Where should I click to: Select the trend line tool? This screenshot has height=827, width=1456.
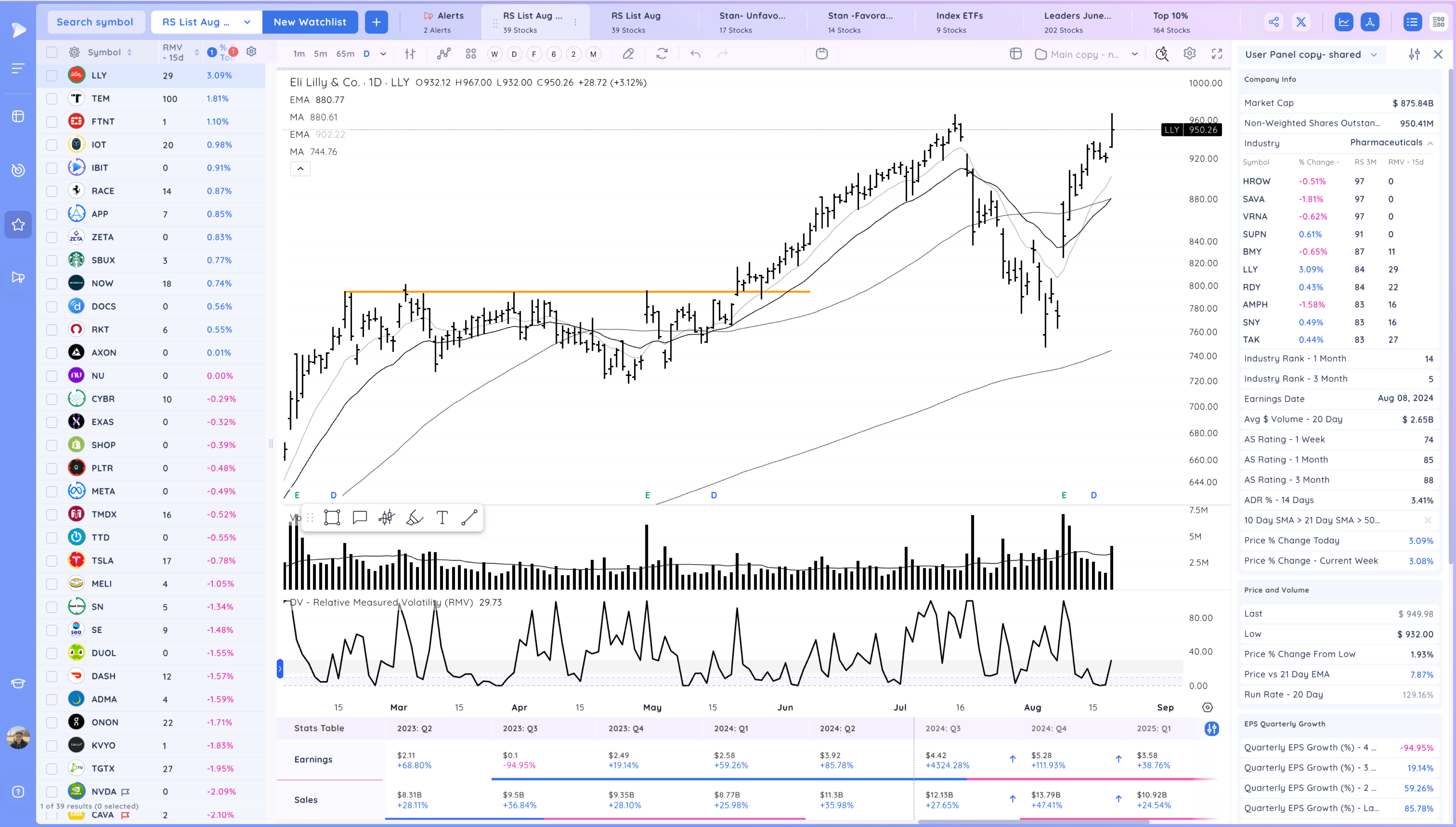click(469, 518)
